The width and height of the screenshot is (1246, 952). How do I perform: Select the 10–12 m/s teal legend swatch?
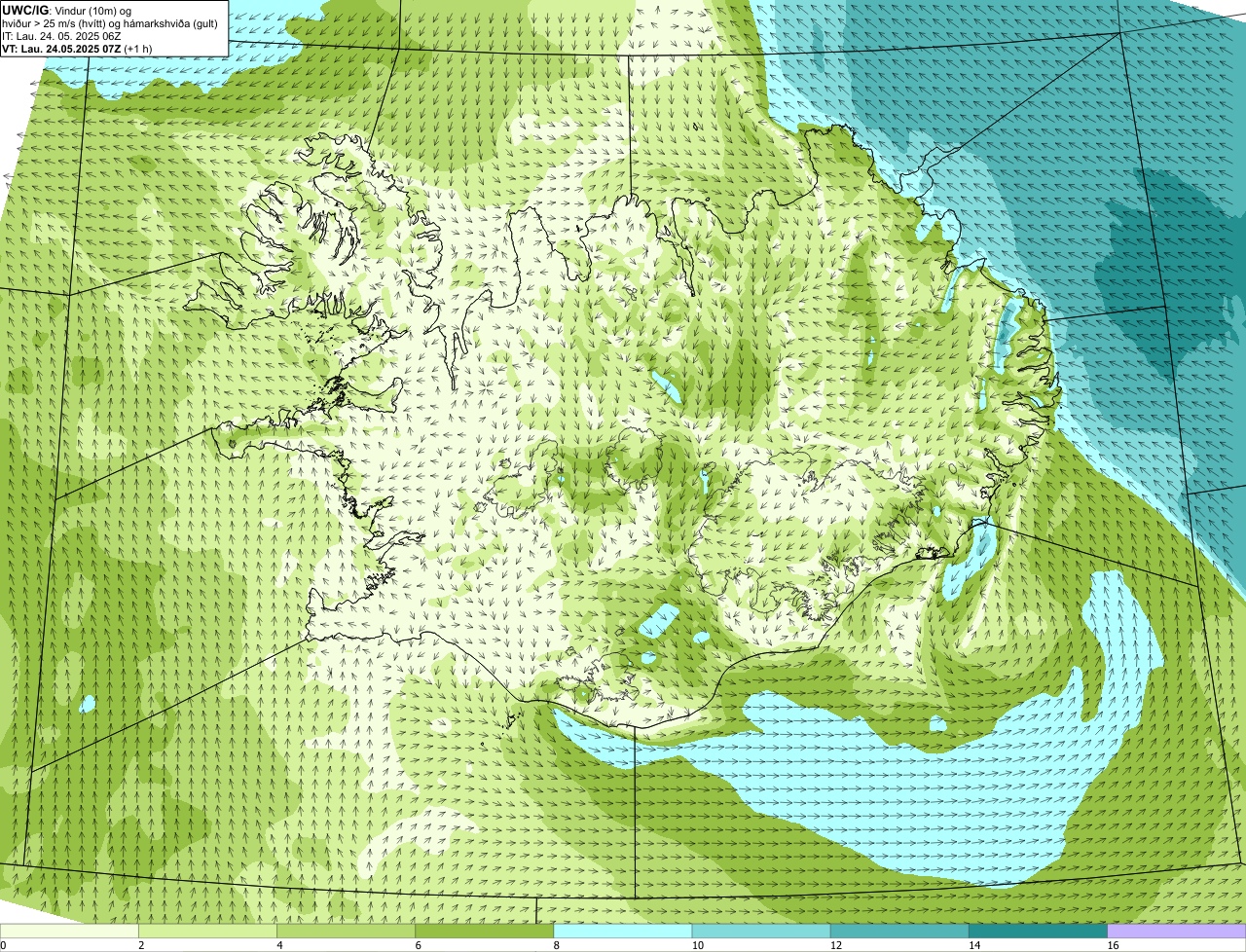point(761,932)
